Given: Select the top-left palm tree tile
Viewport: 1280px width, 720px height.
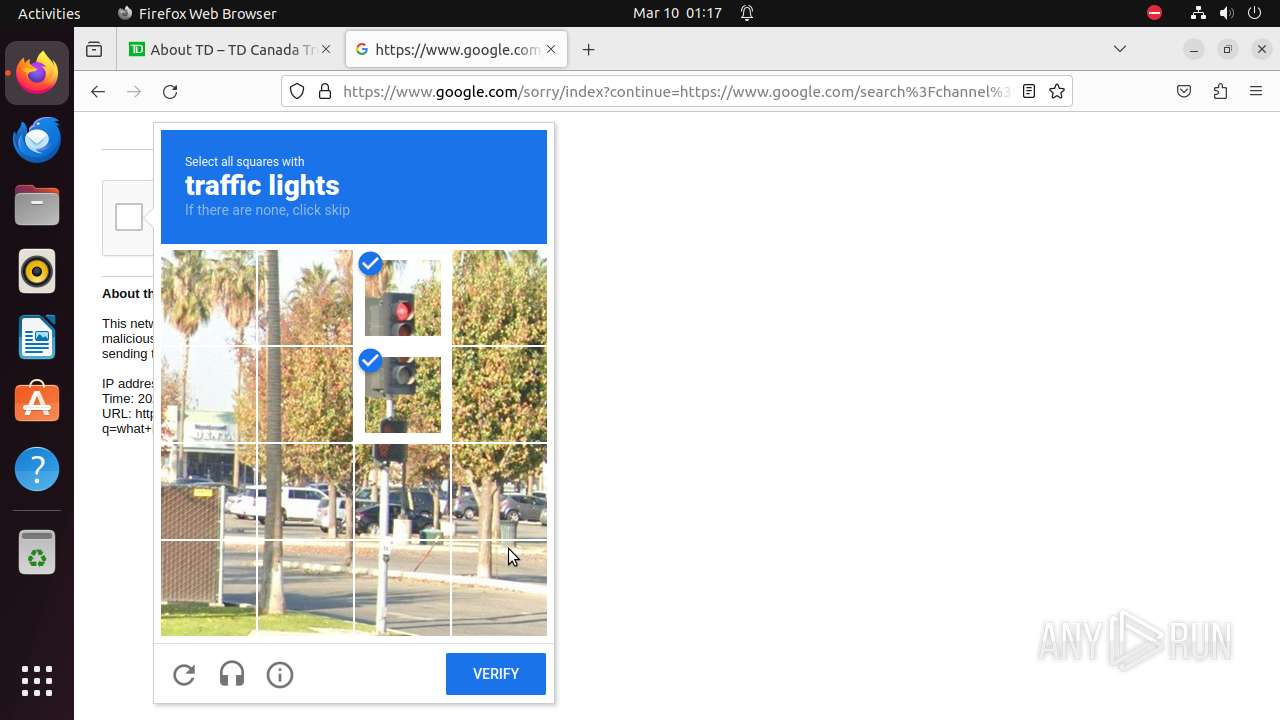Looking at the screenshot, I should tap(208, 298).
